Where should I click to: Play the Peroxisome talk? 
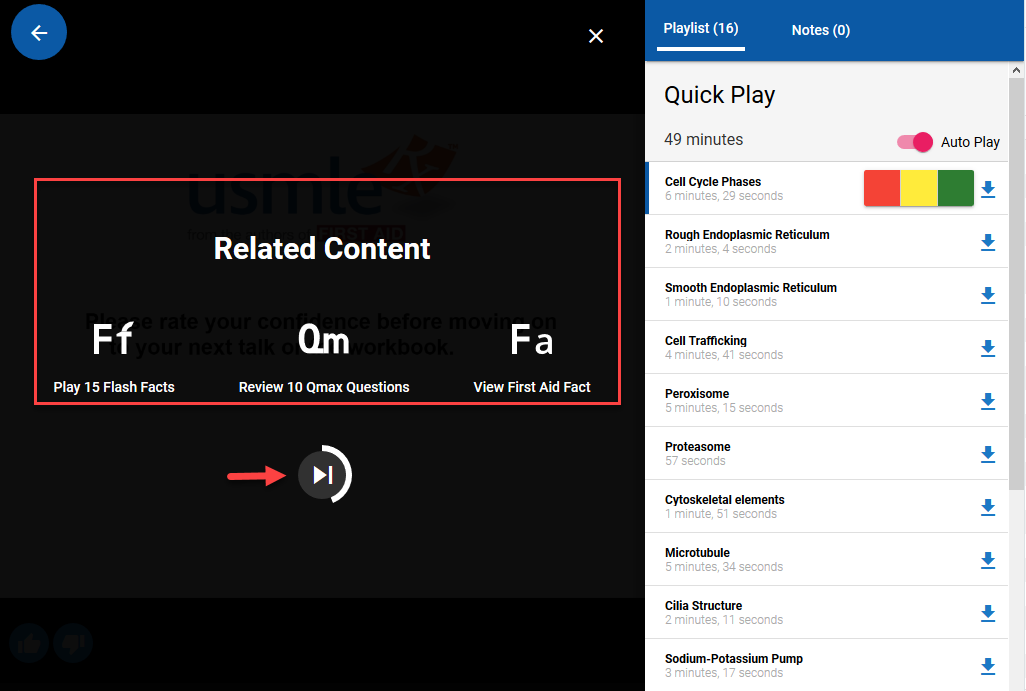click(x=826, y=400)
